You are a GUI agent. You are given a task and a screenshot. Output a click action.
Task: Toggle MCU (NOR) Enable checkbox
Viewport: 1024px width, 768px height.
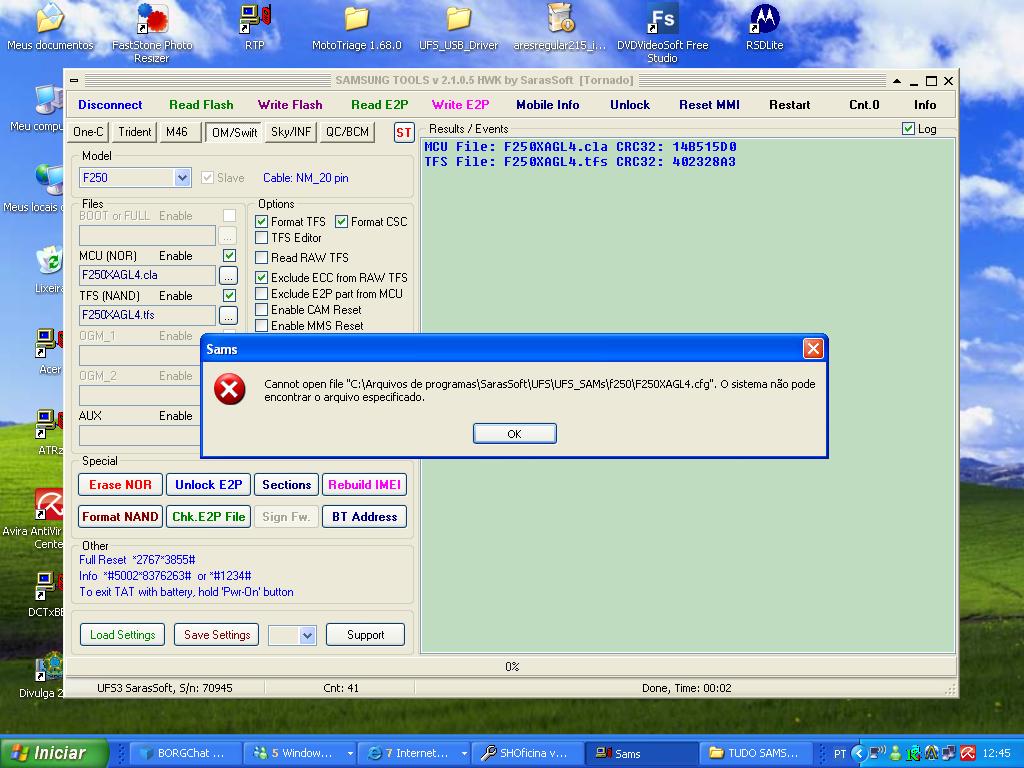pos(229,255)
